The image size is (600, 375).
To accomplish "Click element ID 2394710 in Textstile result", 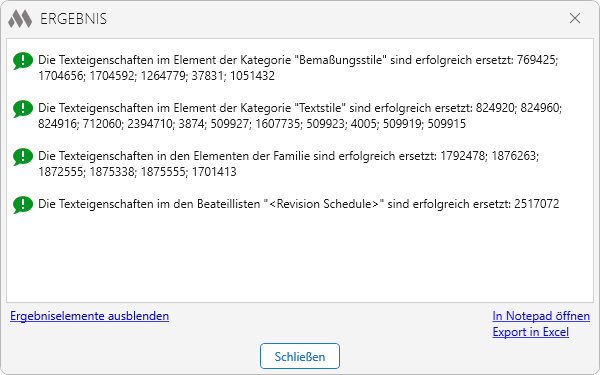I will (150, 124).
